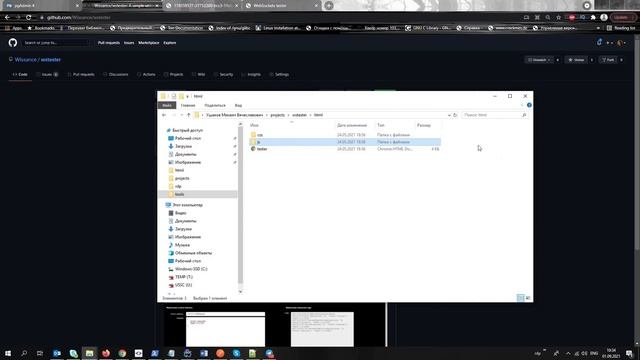Go up one folder level in Explorer
The width and height of the screenshot is (640, 360).
[189, 115]
